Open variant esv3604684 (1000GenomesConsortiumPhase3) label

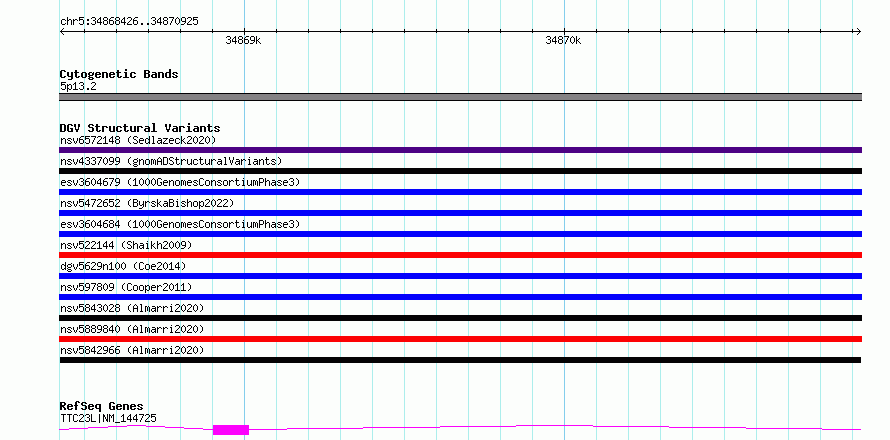click(x=180, y=224)
